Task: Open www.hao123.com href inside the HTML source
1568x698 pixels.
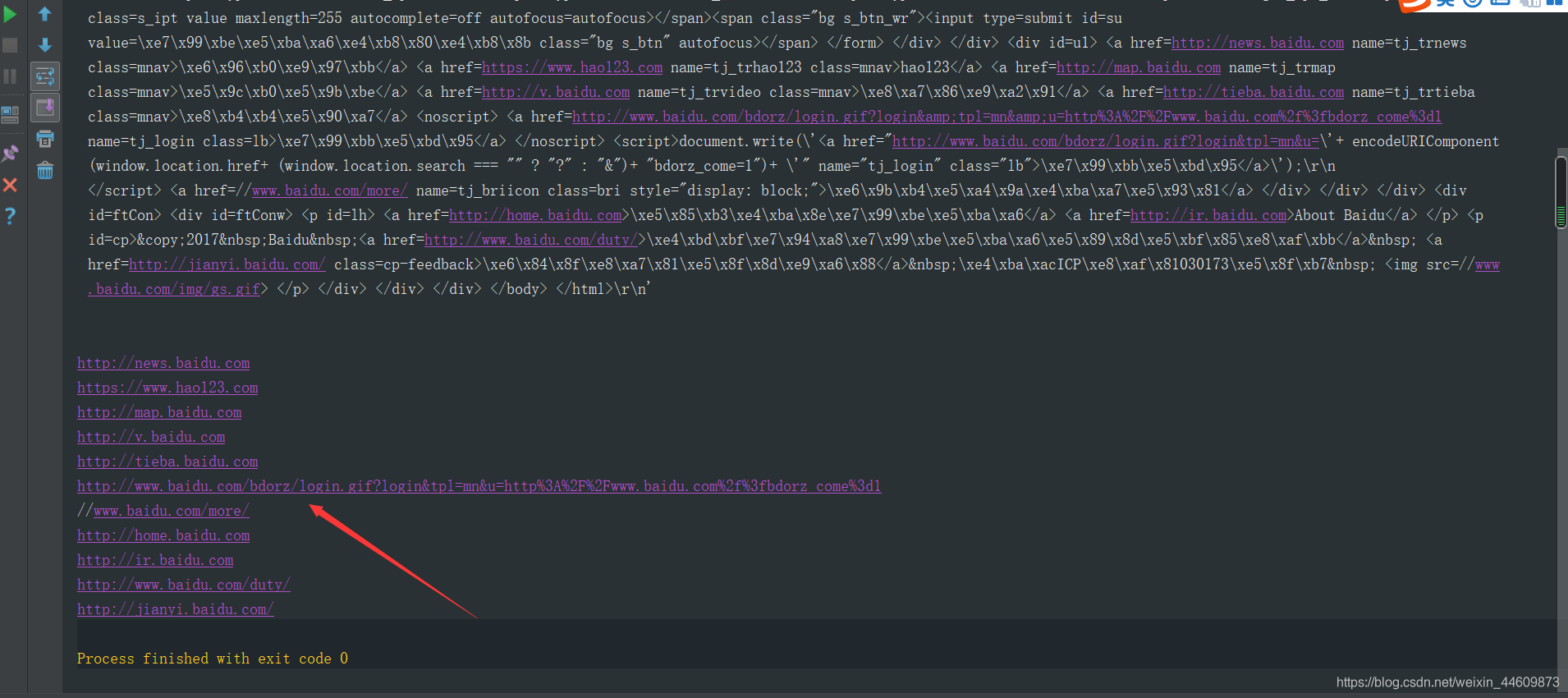Action: [x=572, y=67]
